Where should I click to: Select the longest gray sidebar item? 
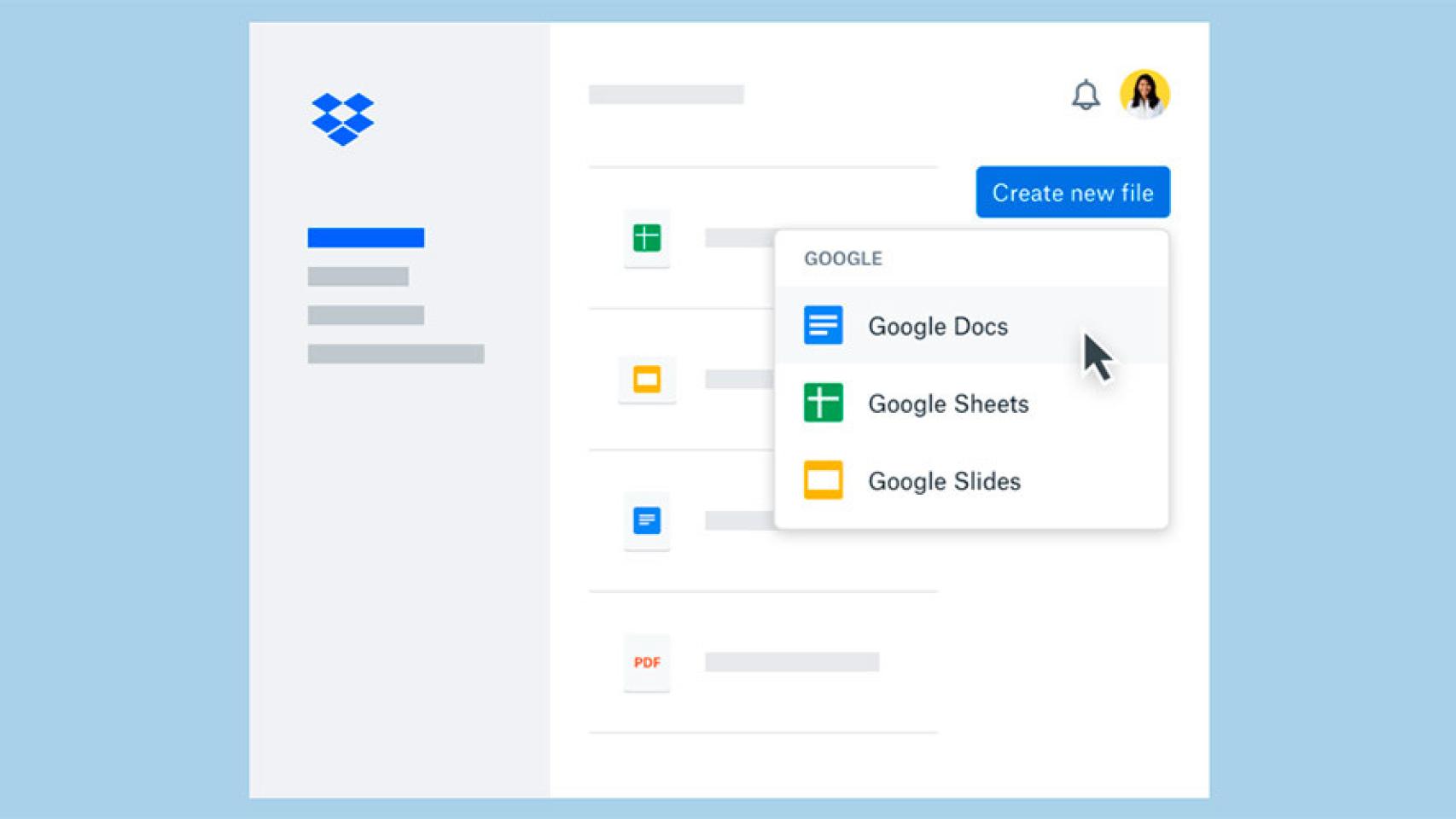point(395,354)
